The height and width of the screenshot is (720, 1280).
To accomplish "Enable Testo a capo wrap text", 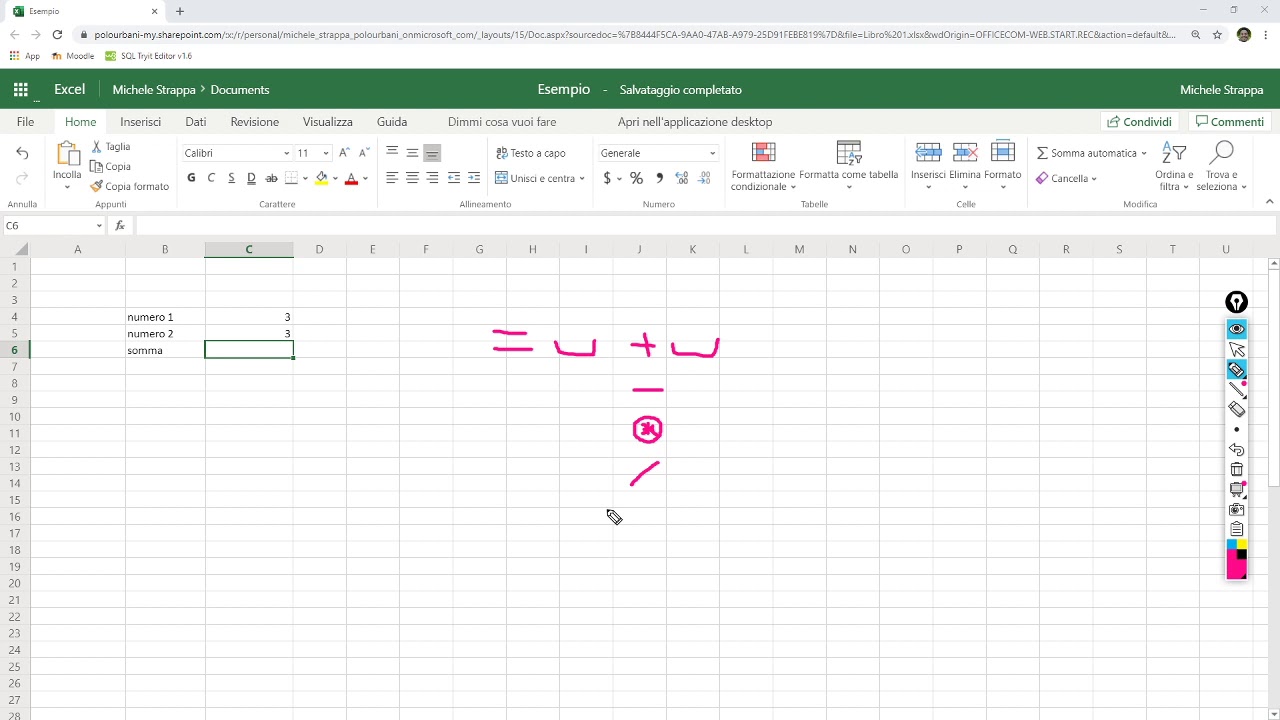I will point(531,153).
